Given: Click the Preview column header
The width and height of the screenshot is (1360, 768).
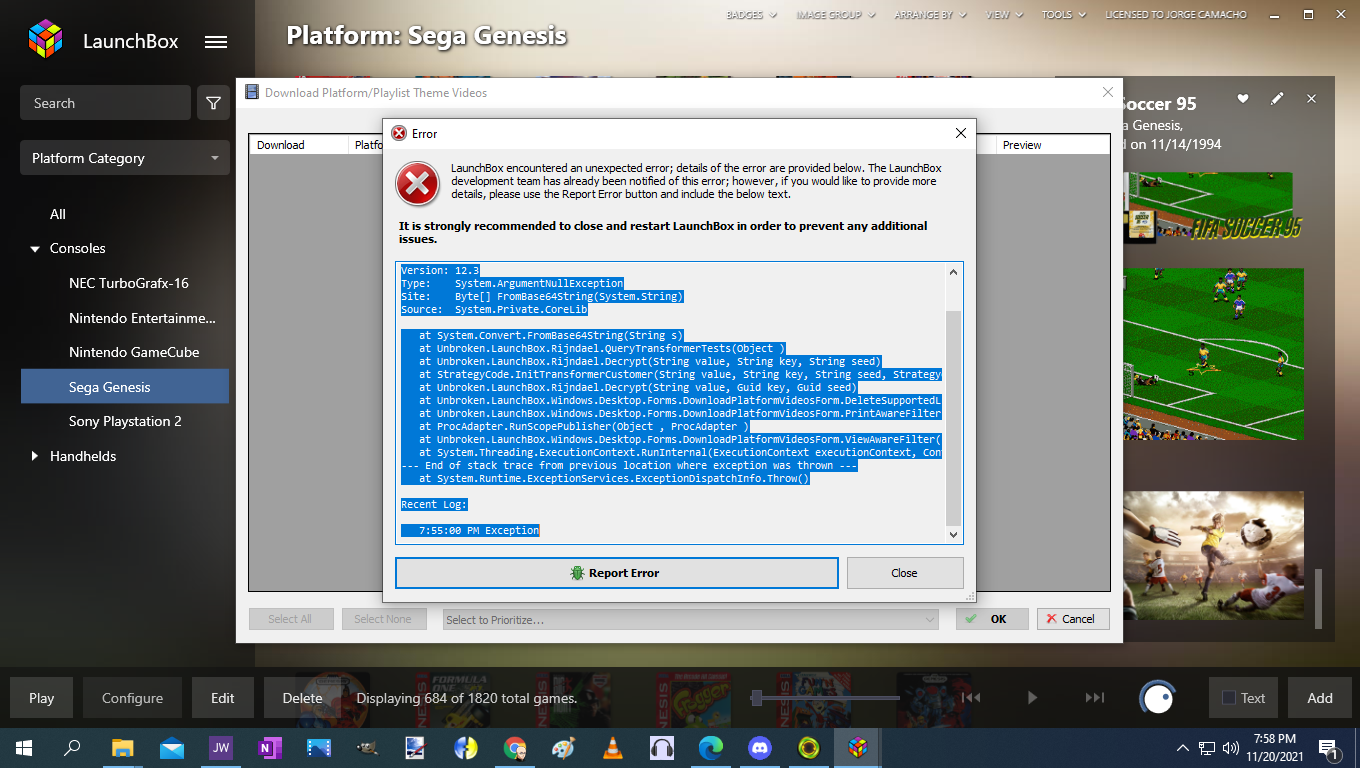Looking at the screenshot, I should coord(1054,145).
